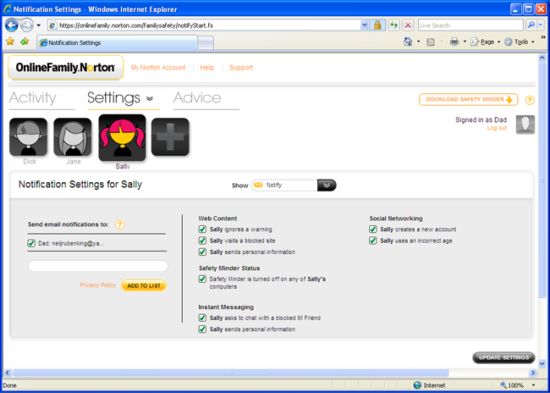Viewport: 550px width, 393px height.
Task: Open the recent pages dropdown arrow
Action: [x=39, y=26]
